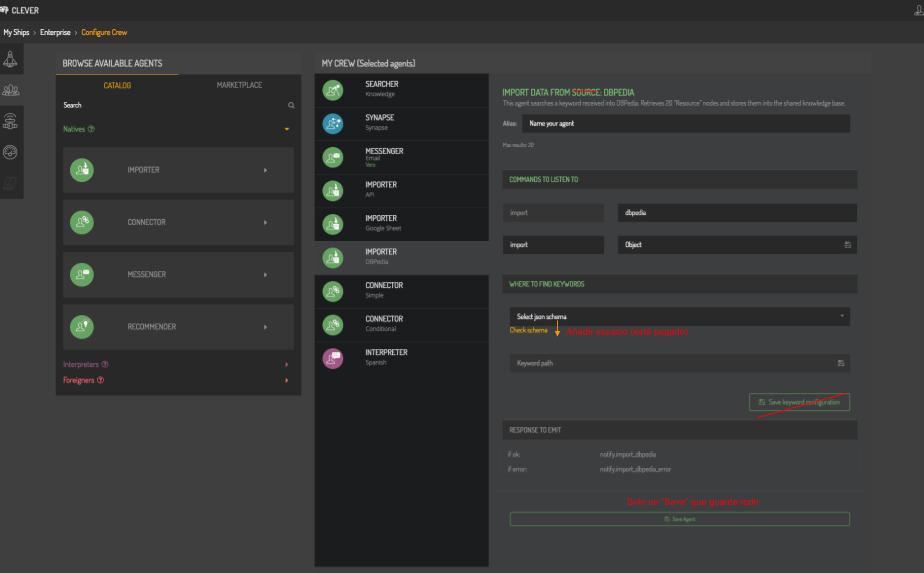The image size is (924, 573).
Task: Select the blue Synapse agent icon
Action: click(x=333, y=122)
